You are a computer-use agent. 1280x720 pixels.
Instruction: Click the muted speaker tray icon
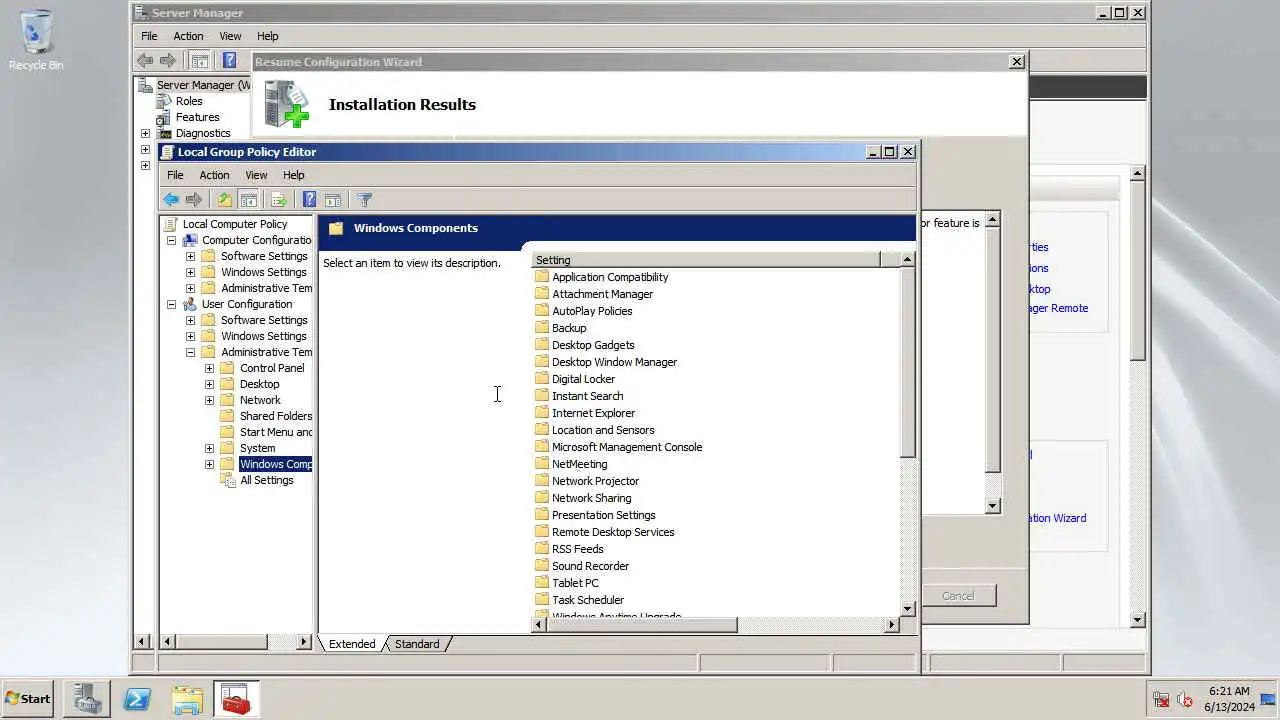coord(1185,700)
